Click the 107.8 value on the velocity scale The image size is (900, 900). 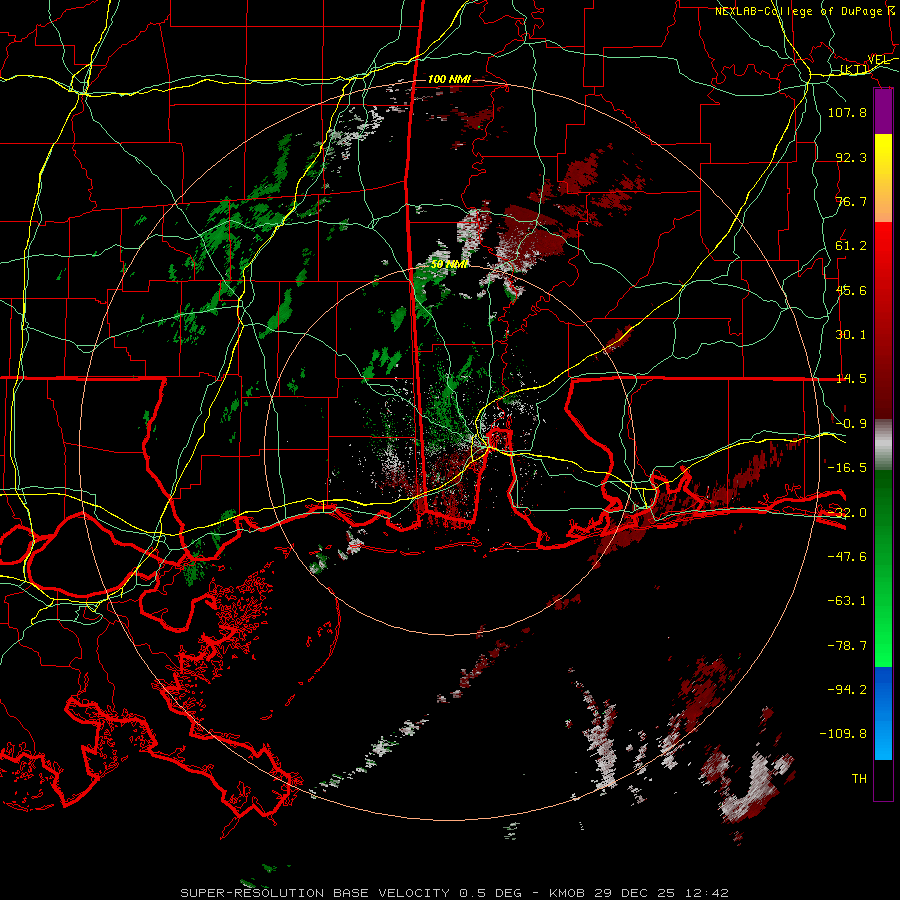click(x=847, y=112)
